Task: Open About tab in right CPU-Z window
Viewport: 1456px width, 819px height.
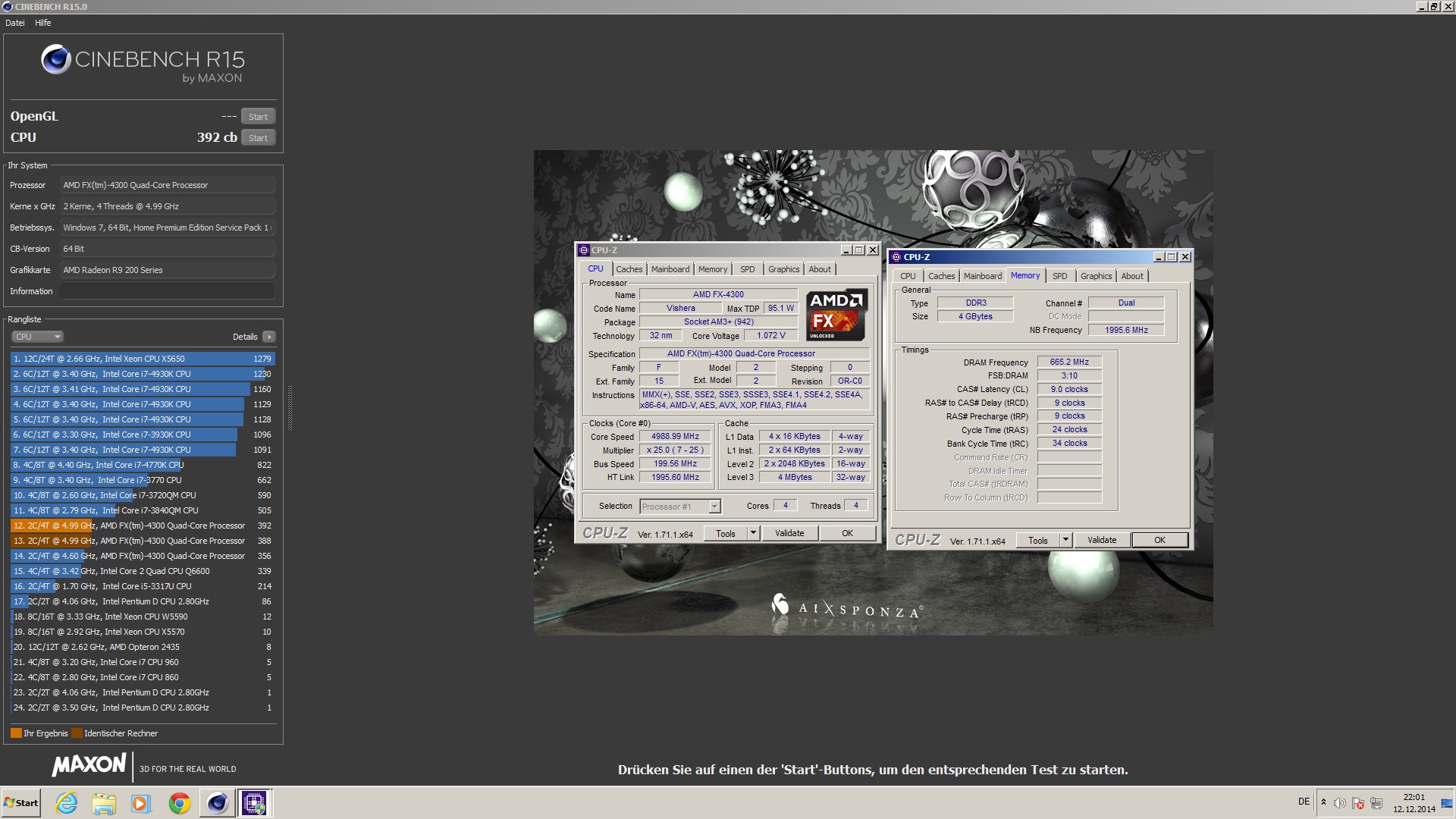Action: click(x=1132, y=276)
